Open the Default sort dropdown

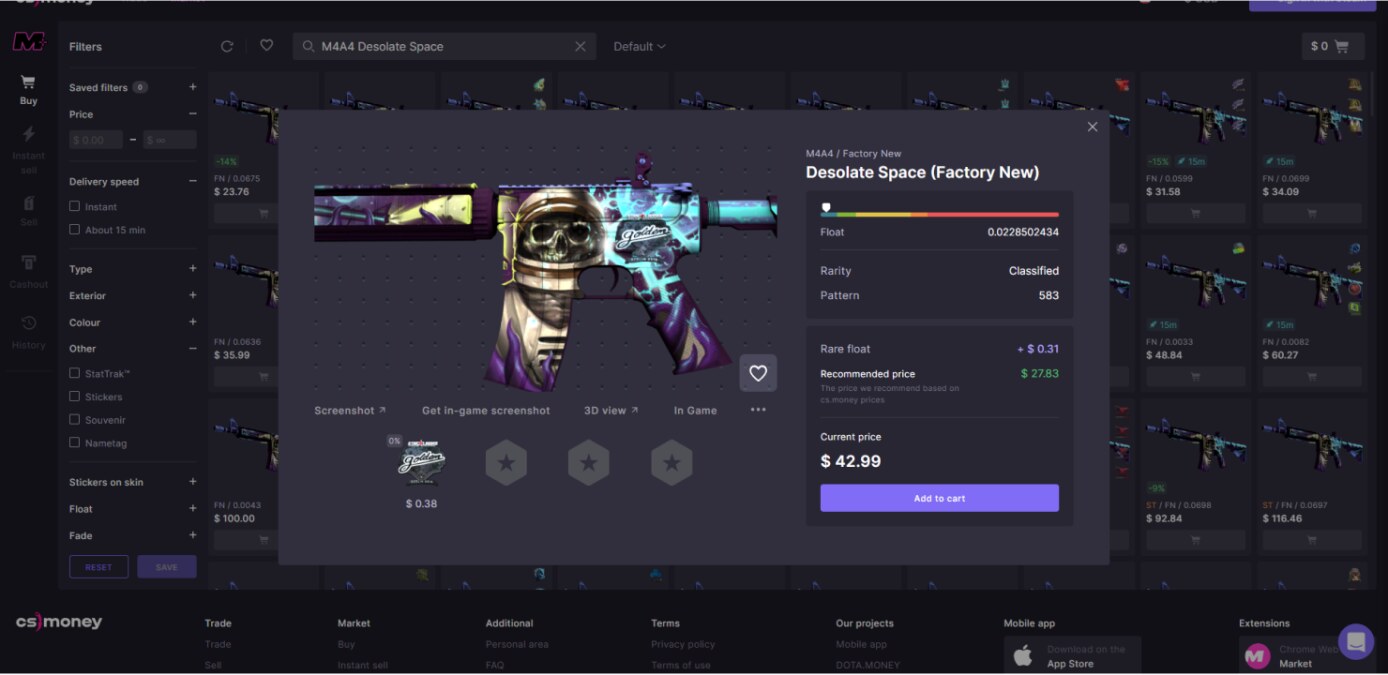tap(639, 46)
